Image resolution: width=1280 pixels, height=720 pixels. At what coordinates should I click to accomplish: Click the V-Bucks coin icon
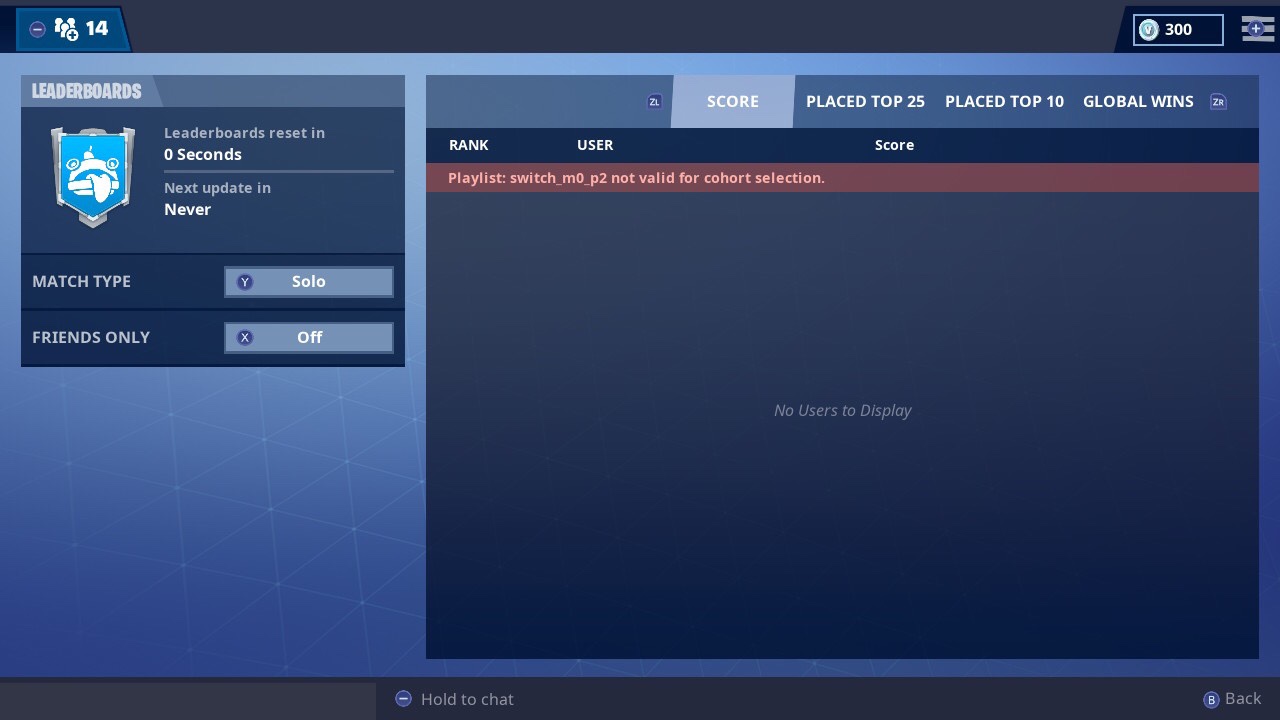point(1148,30)
